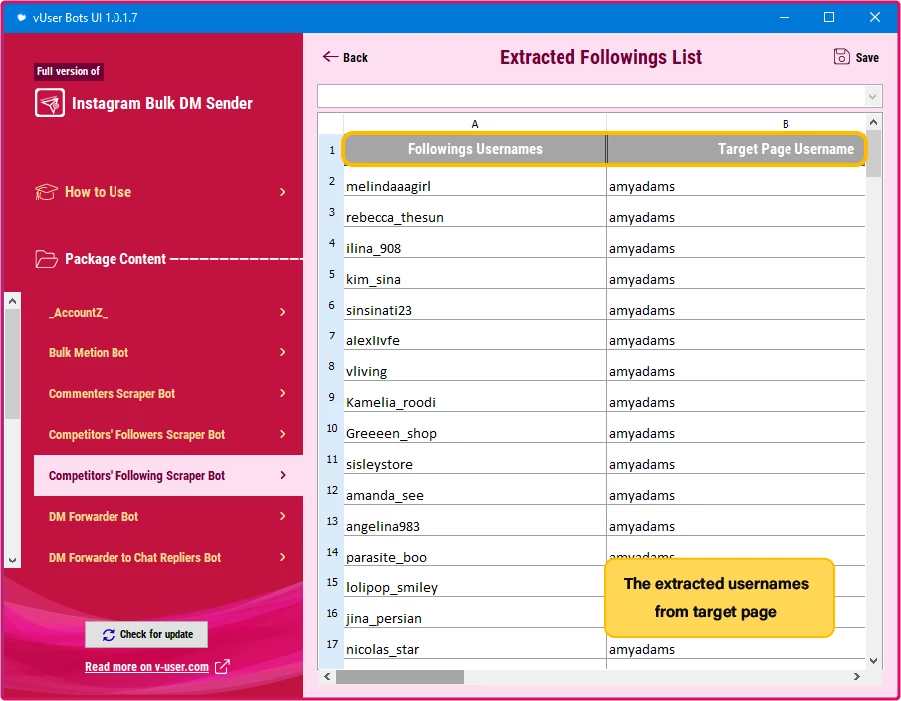Expand the Bulk Metion Bot chevron
The height and width of the screenshot is (701, 901).
pos(283,352)
